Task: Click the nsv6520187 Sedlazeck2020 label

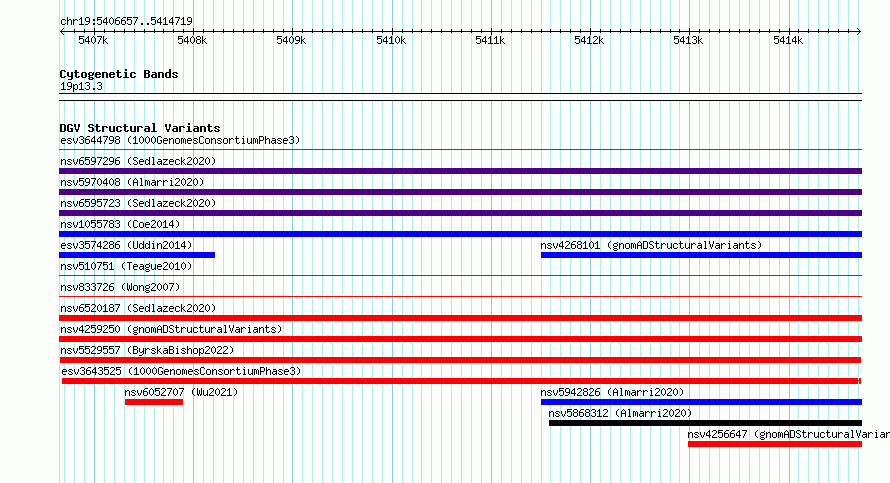Action: (x=138, y=308)
